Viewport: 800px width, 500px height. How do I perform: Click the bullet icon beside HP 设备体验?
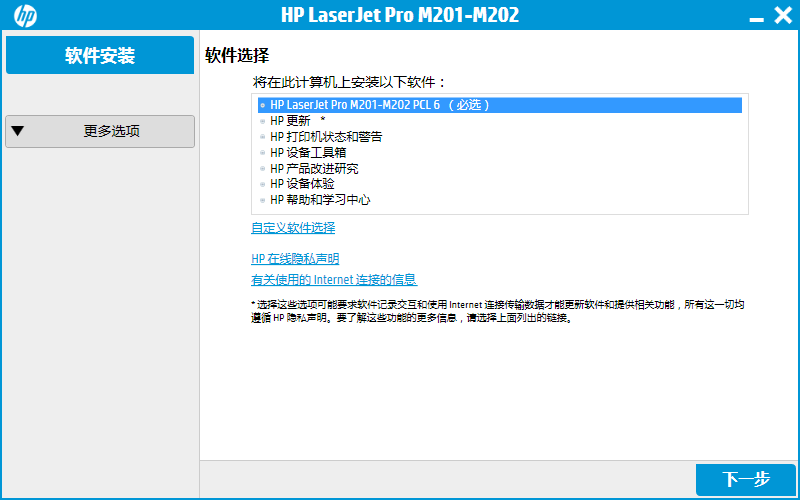[262, 184]
